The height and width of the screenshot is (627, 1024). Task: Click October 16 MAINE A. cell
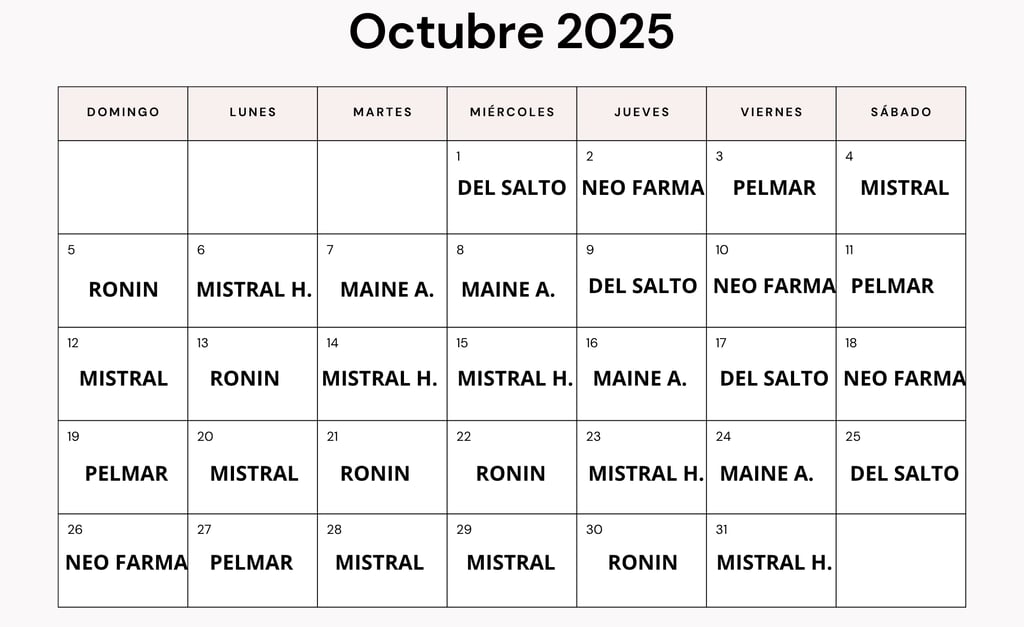(640, 378)
